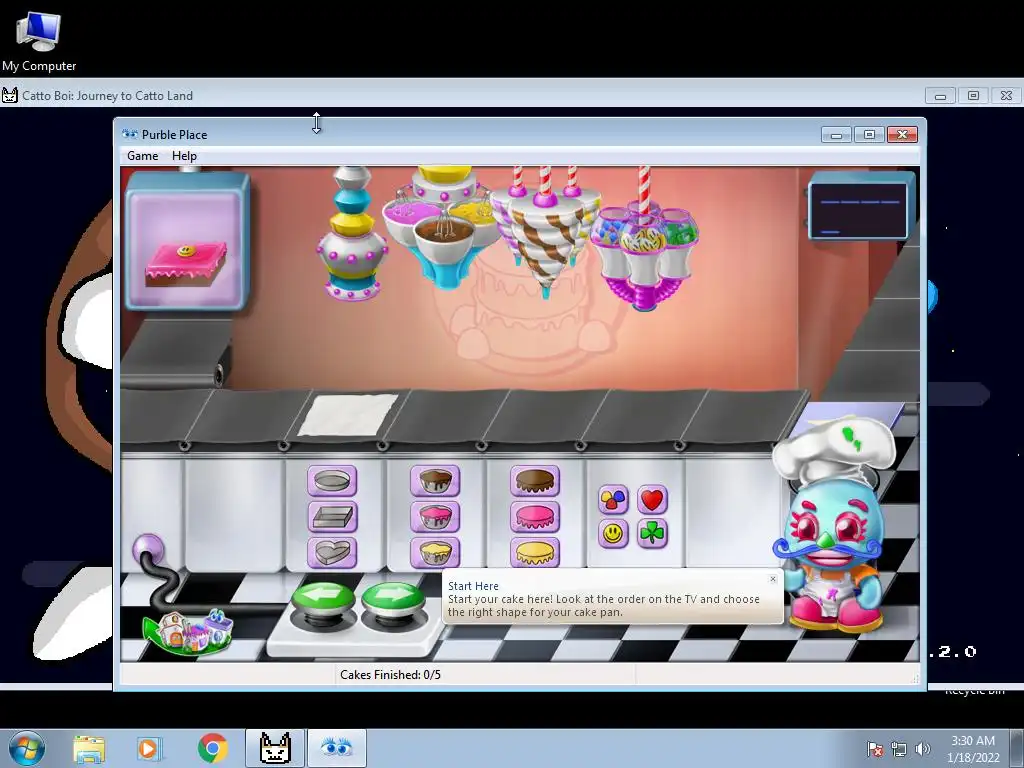Open the Game menu
This screenshot has width=1024, height=768.
click(142, 155)
